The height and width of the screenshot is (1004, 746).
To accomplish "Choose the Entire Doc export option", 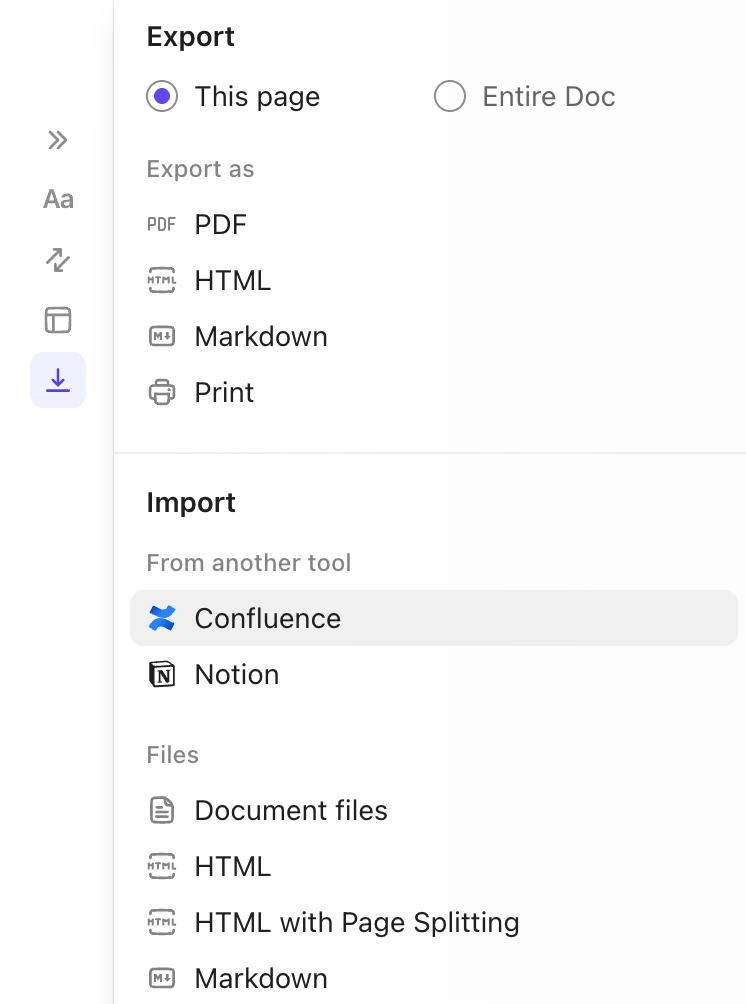I will click(x=450, y=96).
